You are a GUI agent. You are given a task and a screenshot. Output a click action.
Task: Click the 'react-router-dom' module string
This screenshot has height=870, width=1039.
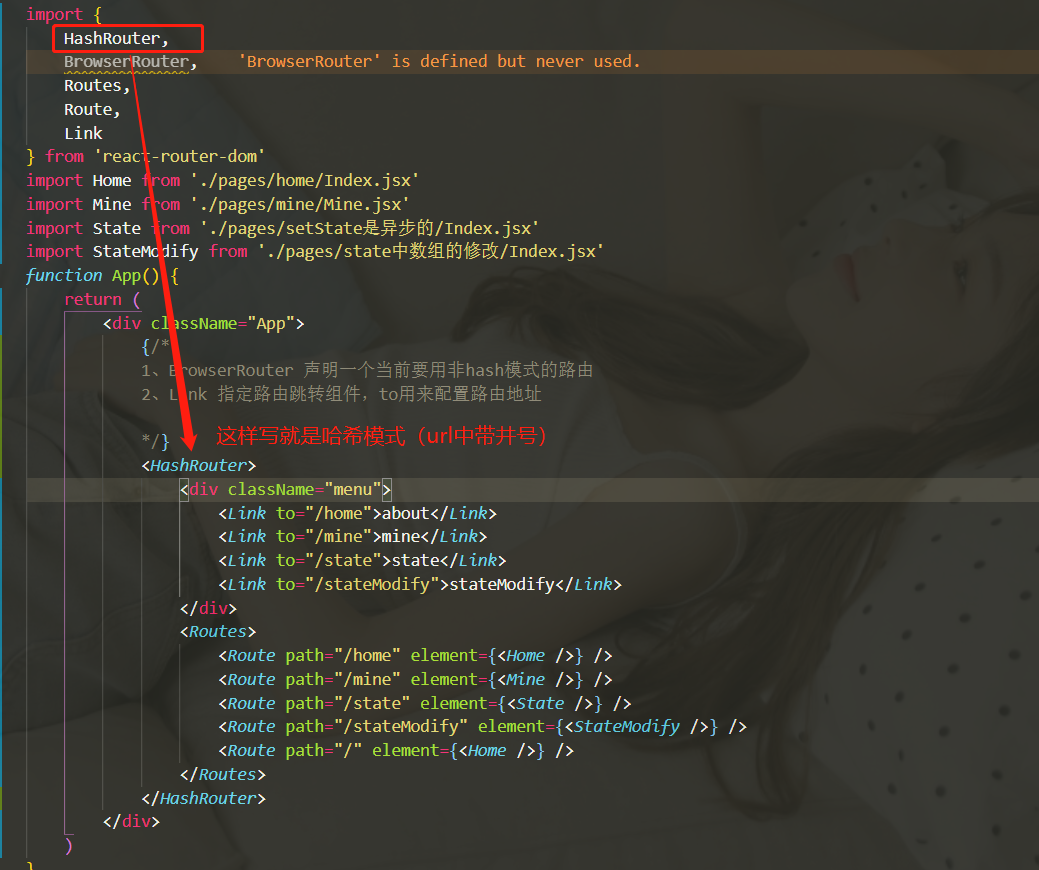point(179,157)
